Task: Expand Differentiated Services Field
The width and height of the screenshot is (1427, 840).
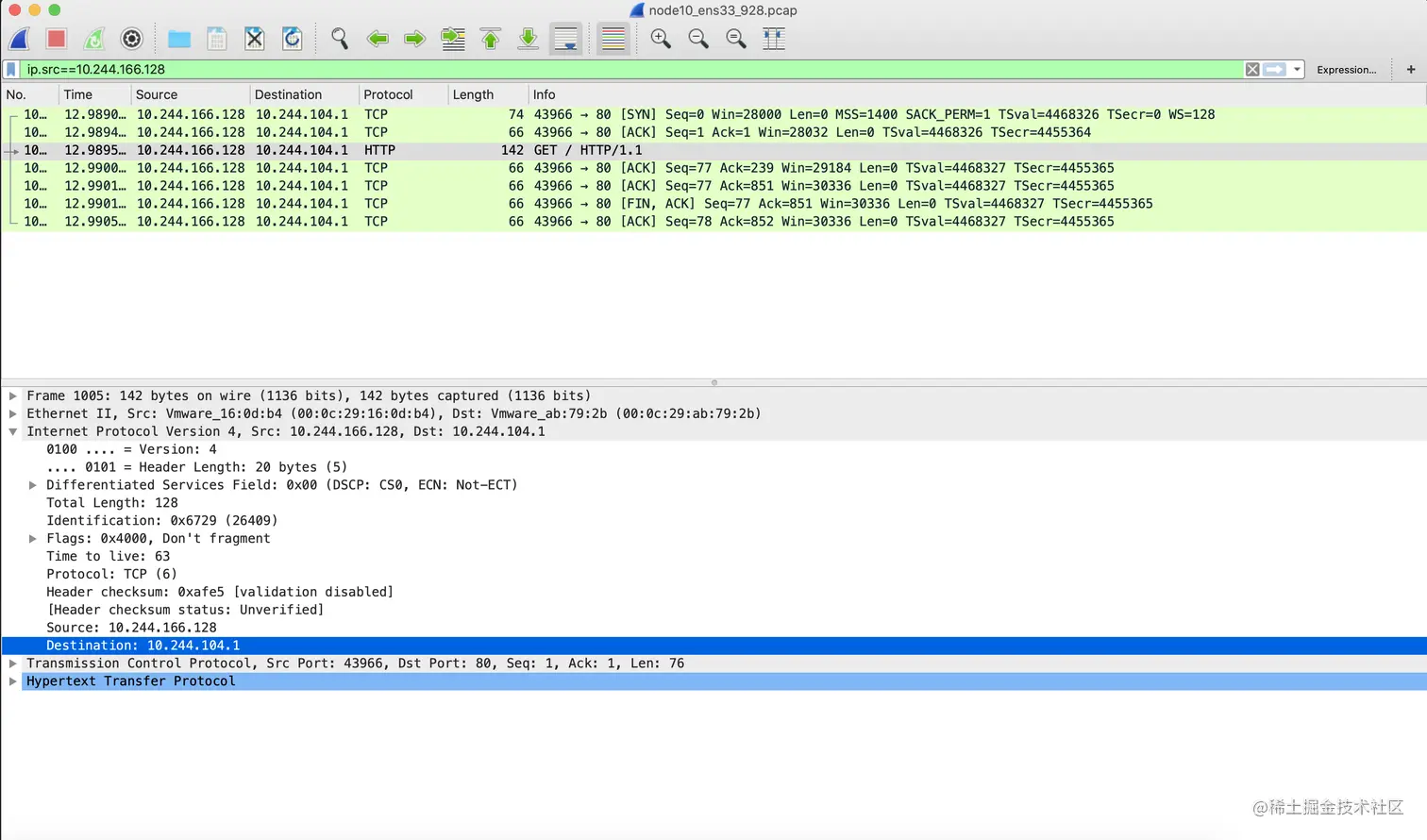Action: (x=33, y=485)
